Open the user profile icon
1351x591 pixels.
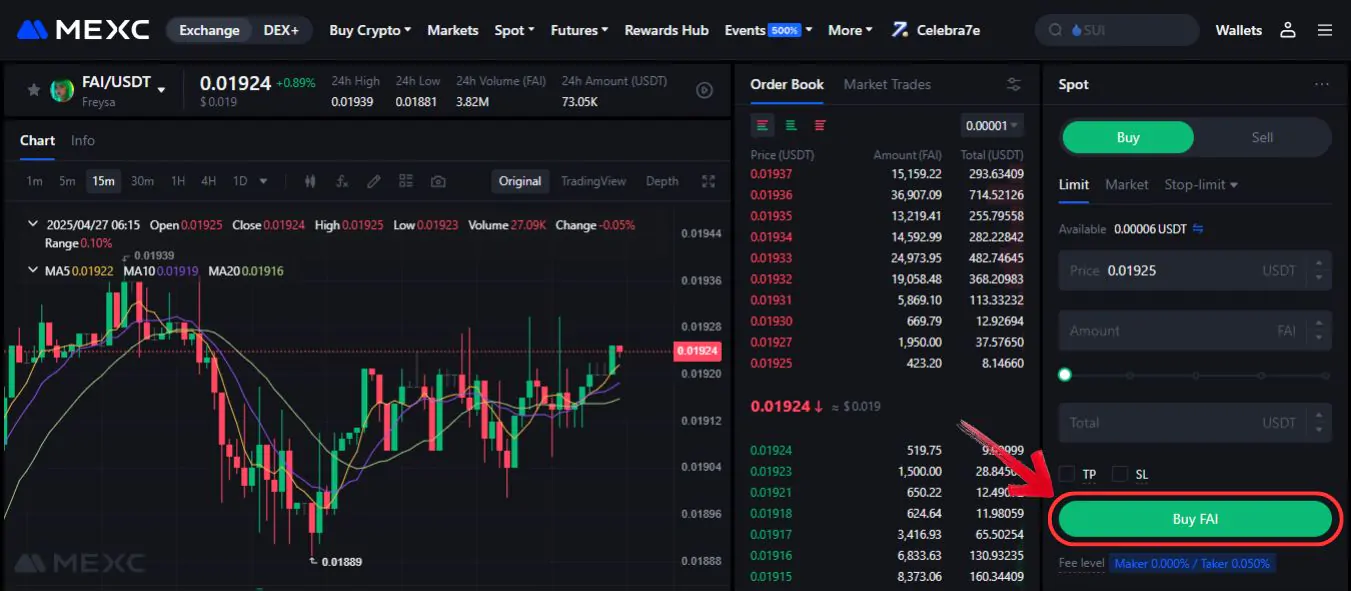[1288, 30]
